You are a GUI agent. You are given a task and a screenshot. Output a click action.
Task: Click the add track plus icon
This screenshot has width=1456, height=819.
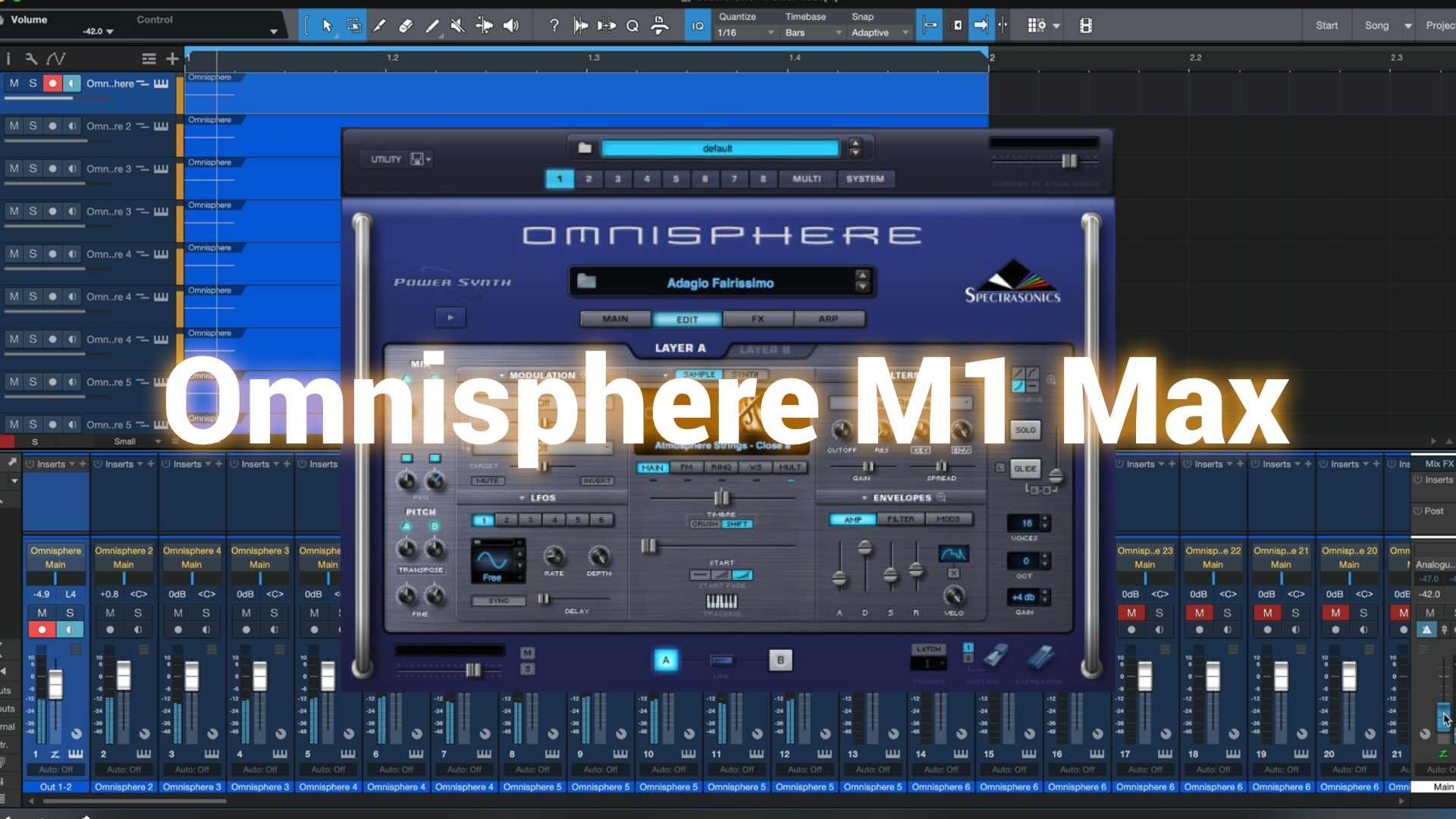(x=172, y=59)
